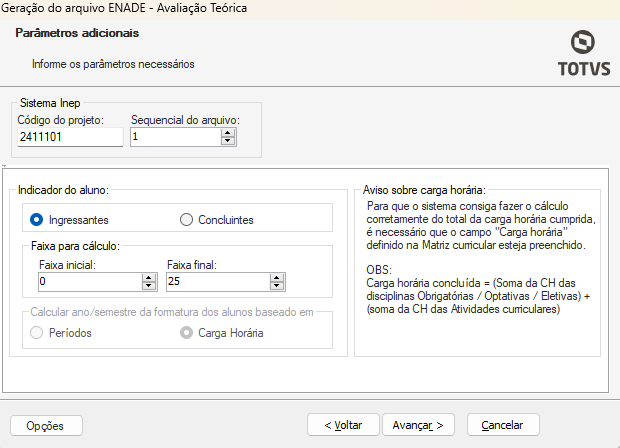The height and width of the screenshot is (448, 620).
Task: Select the Períodos radio option
Action: click(37, 332)
